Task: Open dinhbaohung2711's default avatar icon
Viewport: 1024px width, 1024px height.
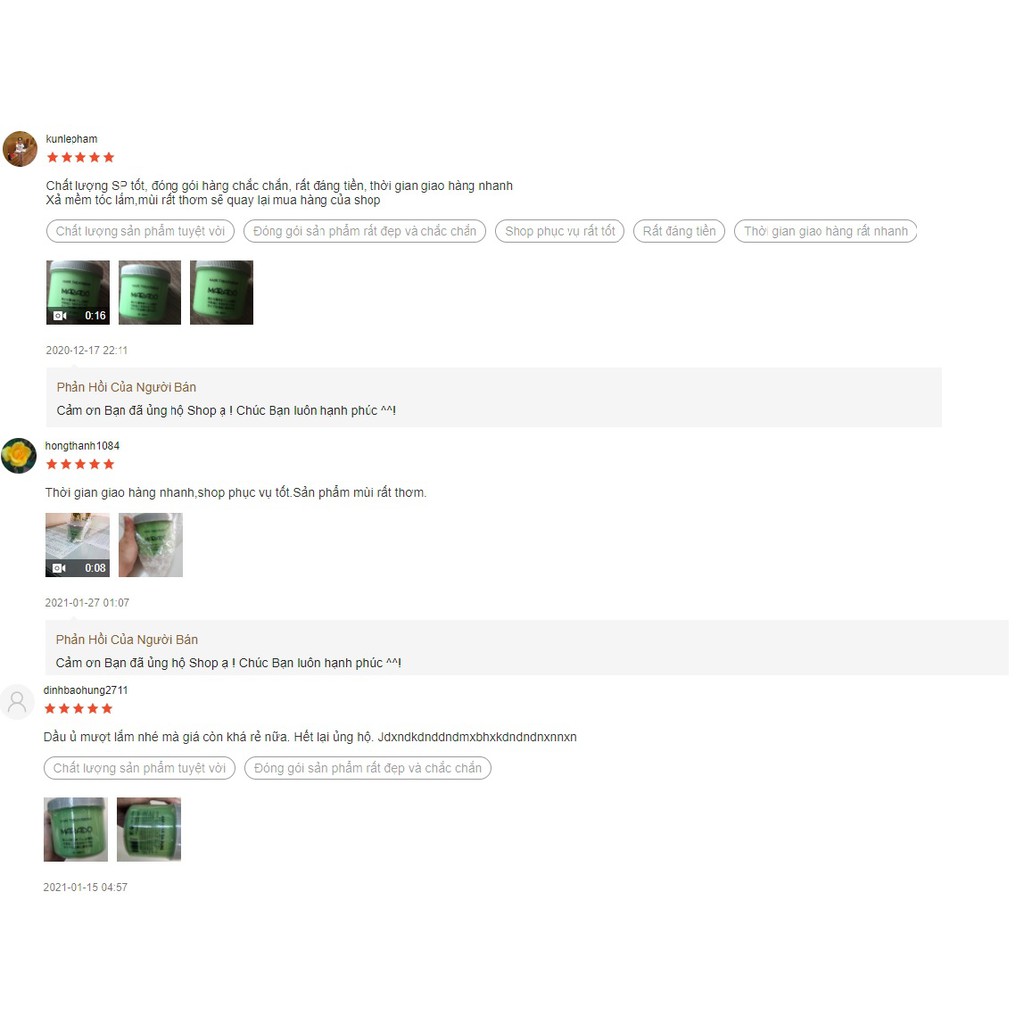Action: click(x=17, y=702)
